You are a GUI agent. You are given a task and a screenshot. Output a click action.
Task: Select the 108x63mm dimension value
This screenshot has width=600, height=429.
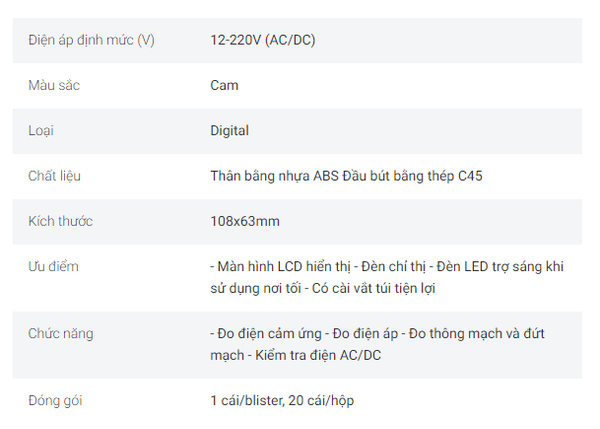click(244, 221)
